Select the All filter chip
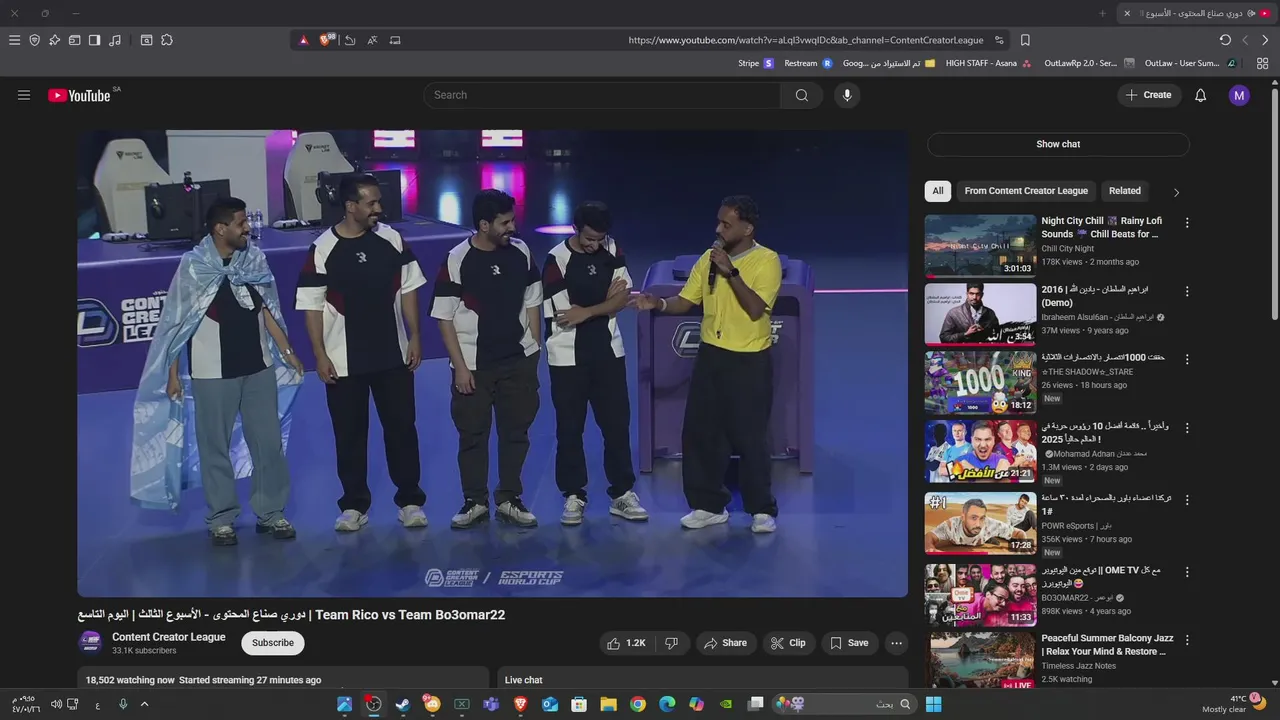The image size is (1280, 720). pyautogui.click(x=938, y=191)
